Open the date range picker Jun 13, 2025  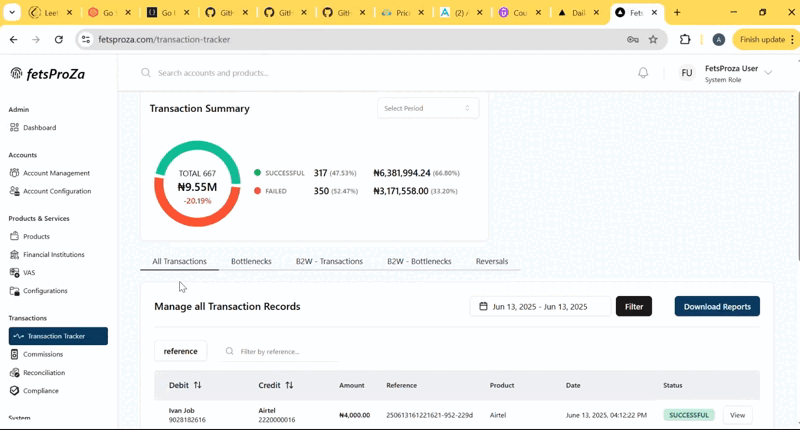pos(540,306)
